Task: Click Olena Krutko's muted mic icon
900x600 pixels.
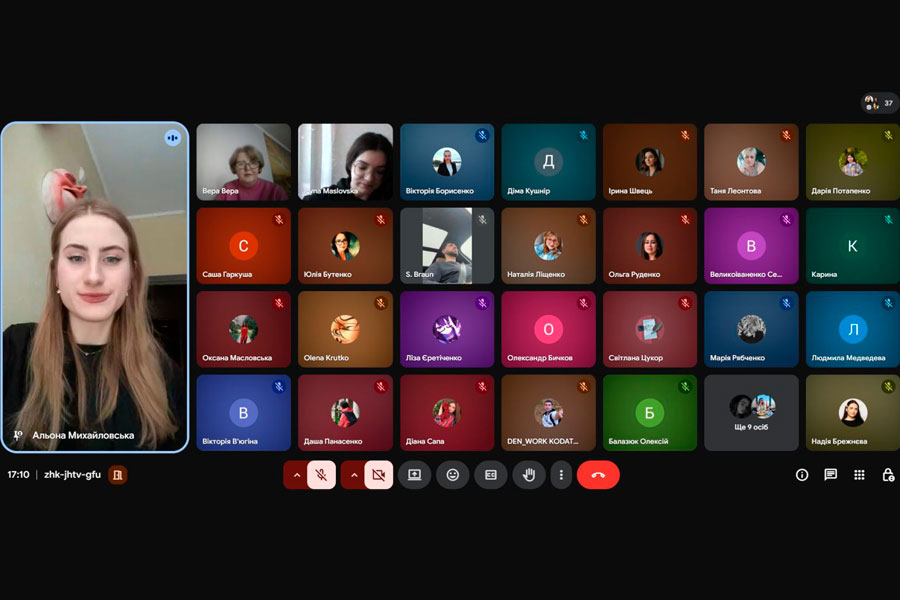Action: (381, 303)
